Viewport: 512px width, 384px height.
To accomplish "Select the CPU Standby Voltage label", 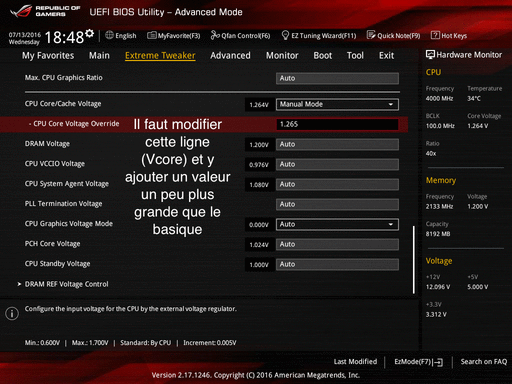I will point(58,264).
